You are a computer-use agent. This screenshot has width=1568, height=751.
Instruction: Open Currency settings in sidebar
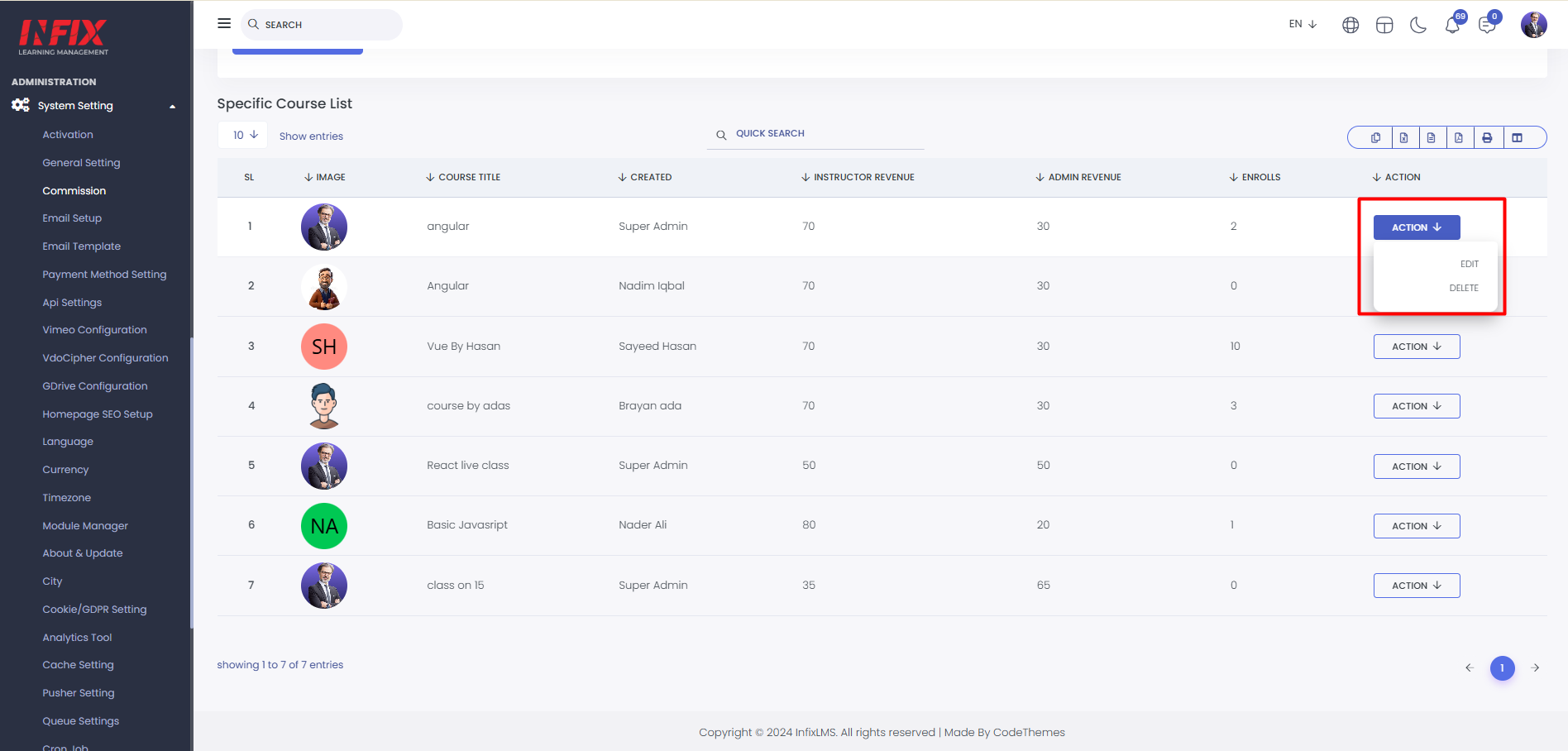(65, 470)
